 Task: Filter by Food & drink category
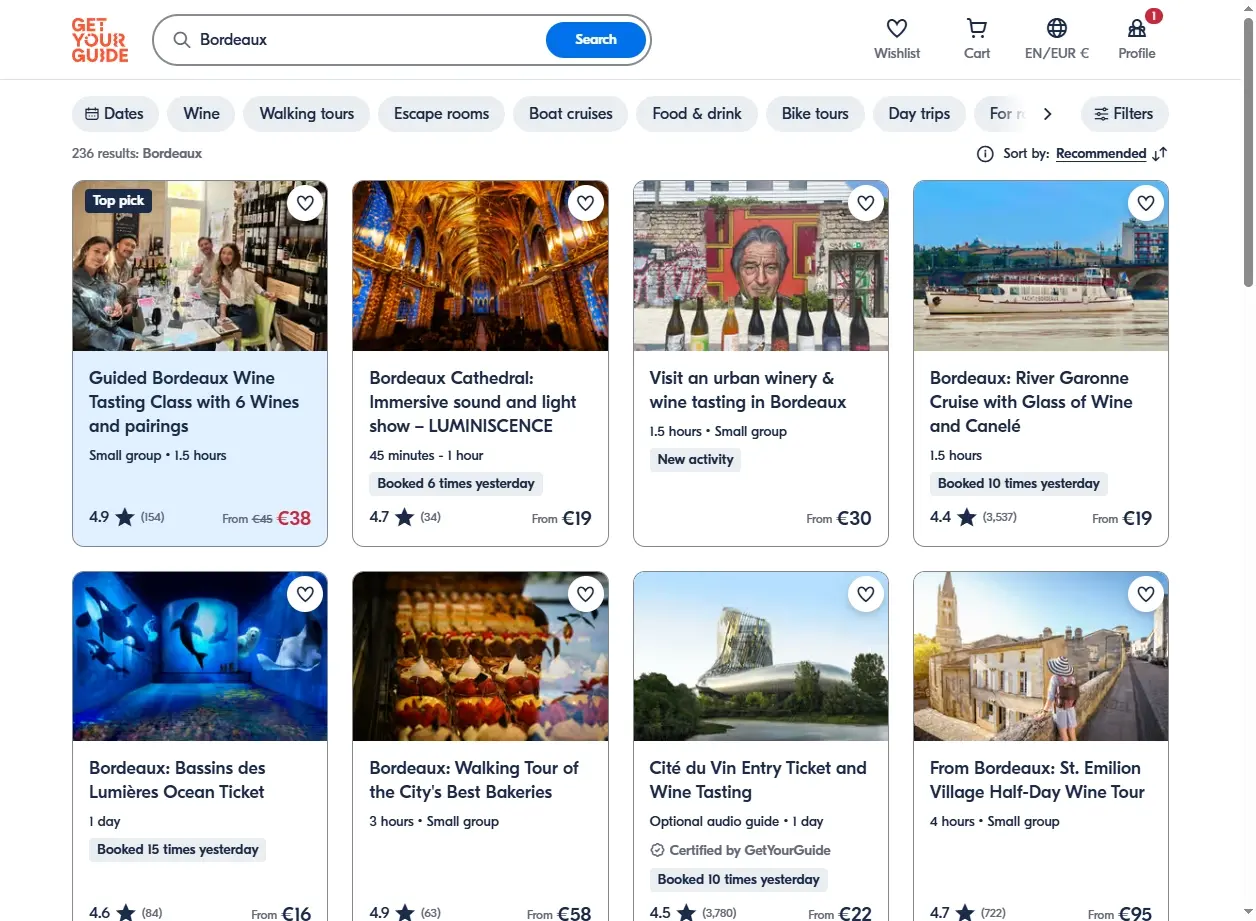coord(697,114)
